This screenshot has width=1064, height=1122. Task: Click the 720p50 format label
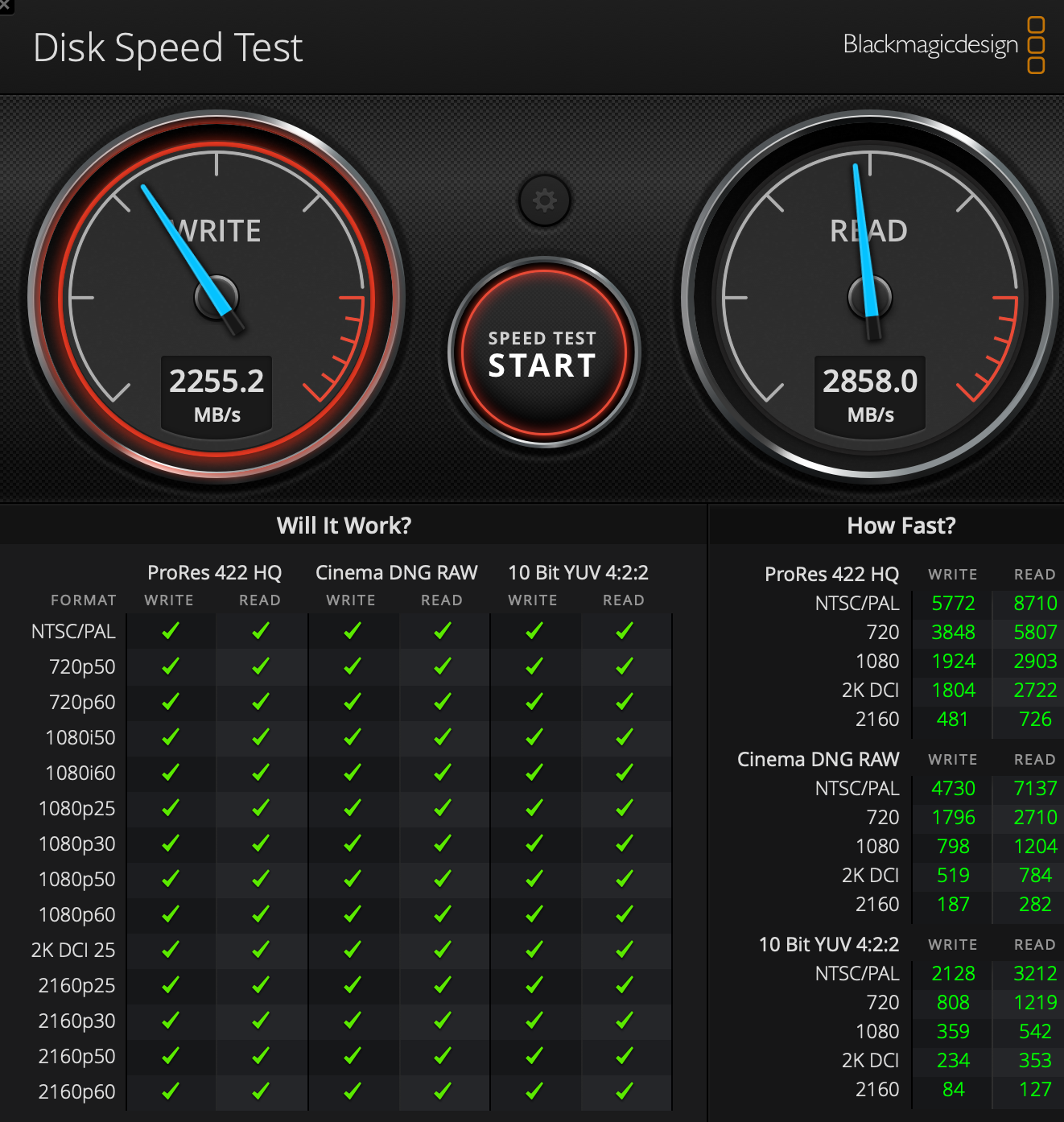82,667
